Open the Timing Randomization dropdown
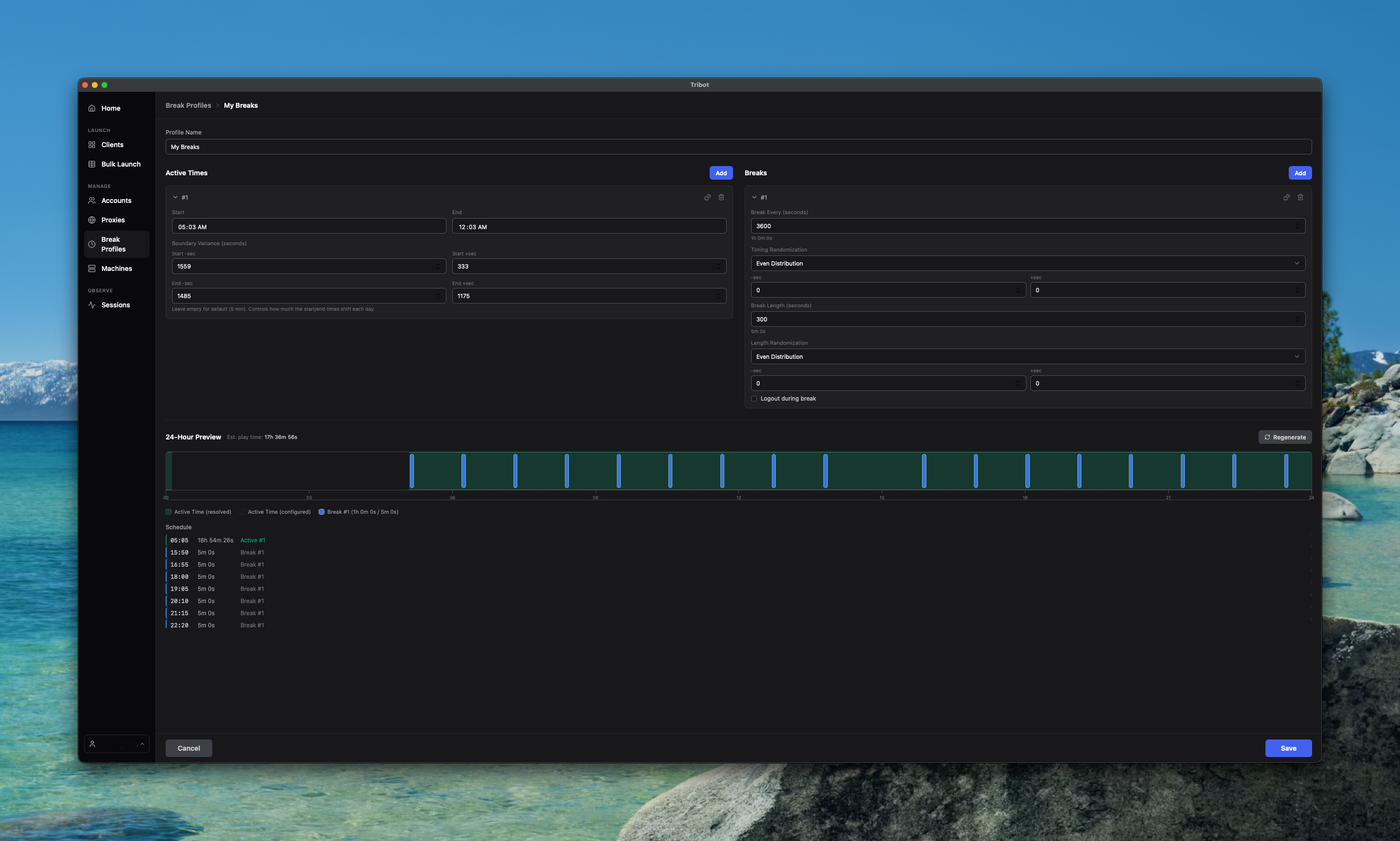Image resolution: width=1400 pixels, height=841 pixels. point(1027,264)
